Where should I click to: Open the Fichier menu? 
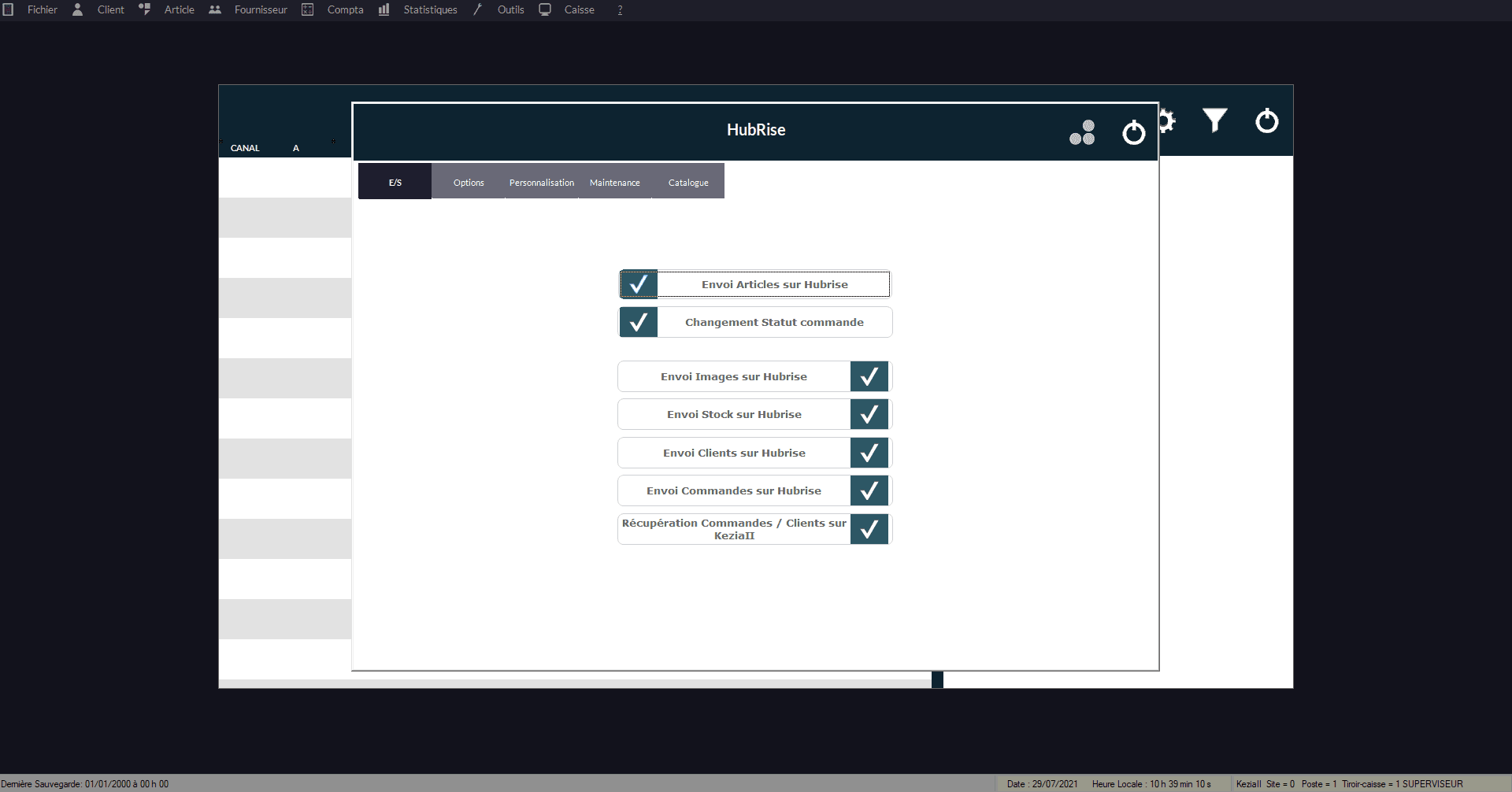point(43,10)
